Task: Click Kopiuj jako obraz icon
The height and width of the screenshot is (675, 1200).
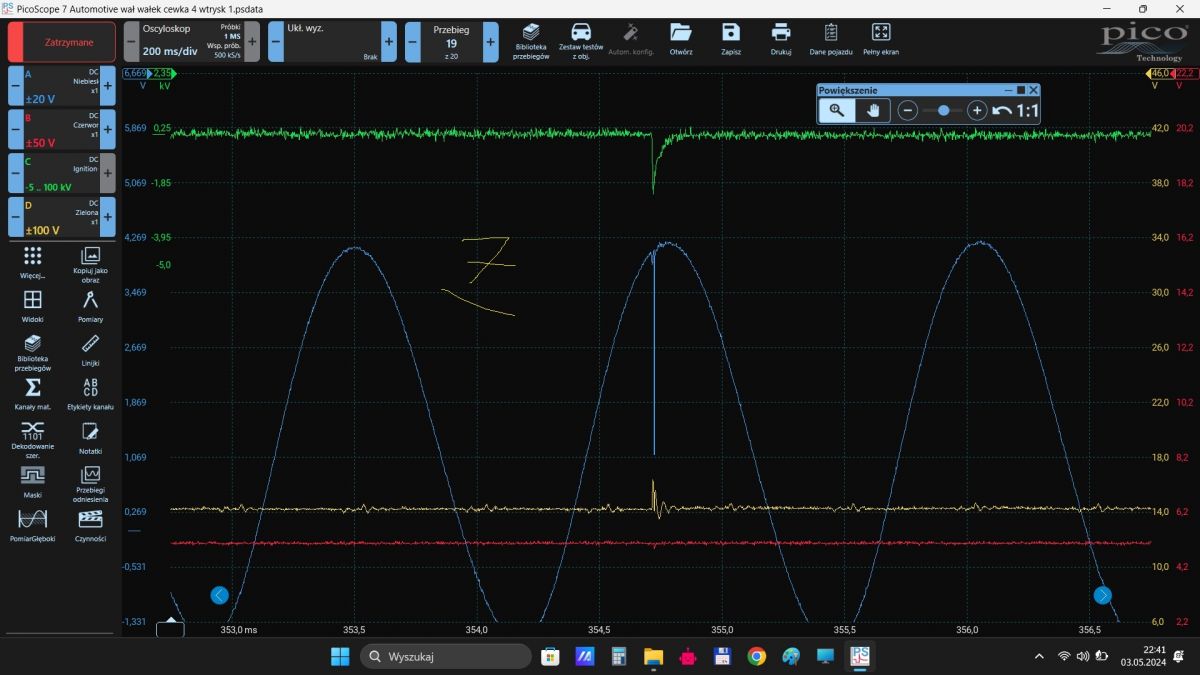Action: [90, 265]
